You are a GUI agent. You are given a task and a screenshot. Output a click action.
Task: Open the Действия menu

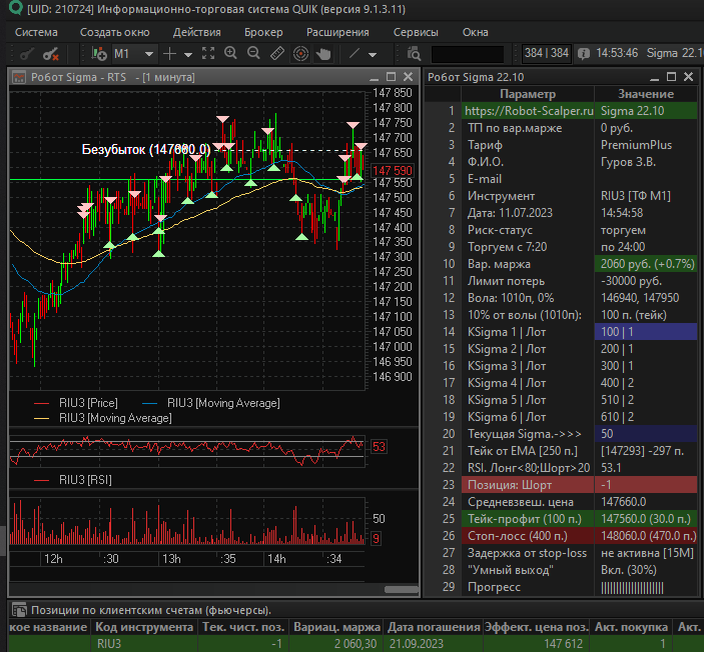point(197,32)
